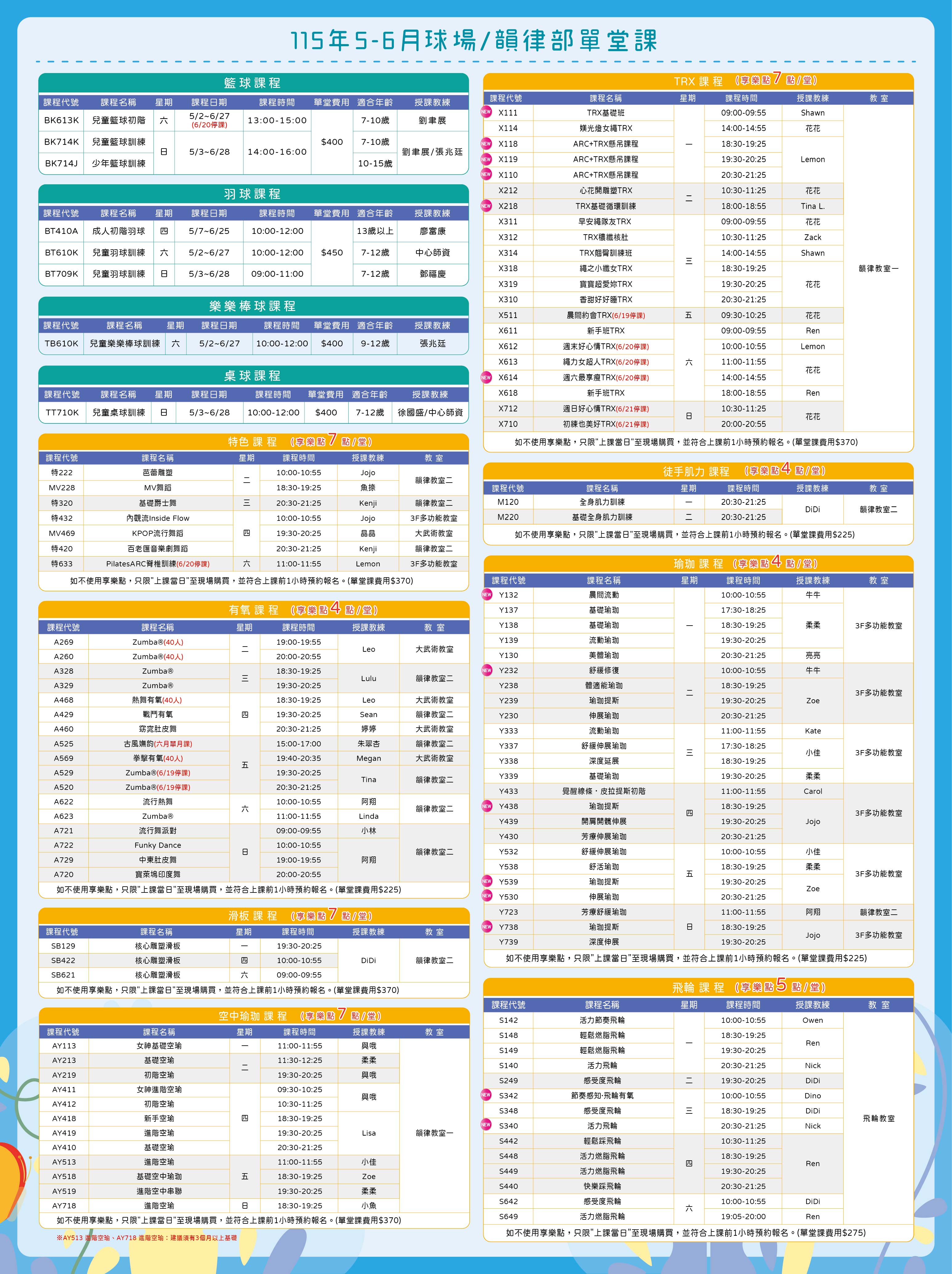Click the NEW badge next to X119
Image resolution: width=952 pixels, height=1274 pixels.
pyautogui.click(x=486, y=159)
